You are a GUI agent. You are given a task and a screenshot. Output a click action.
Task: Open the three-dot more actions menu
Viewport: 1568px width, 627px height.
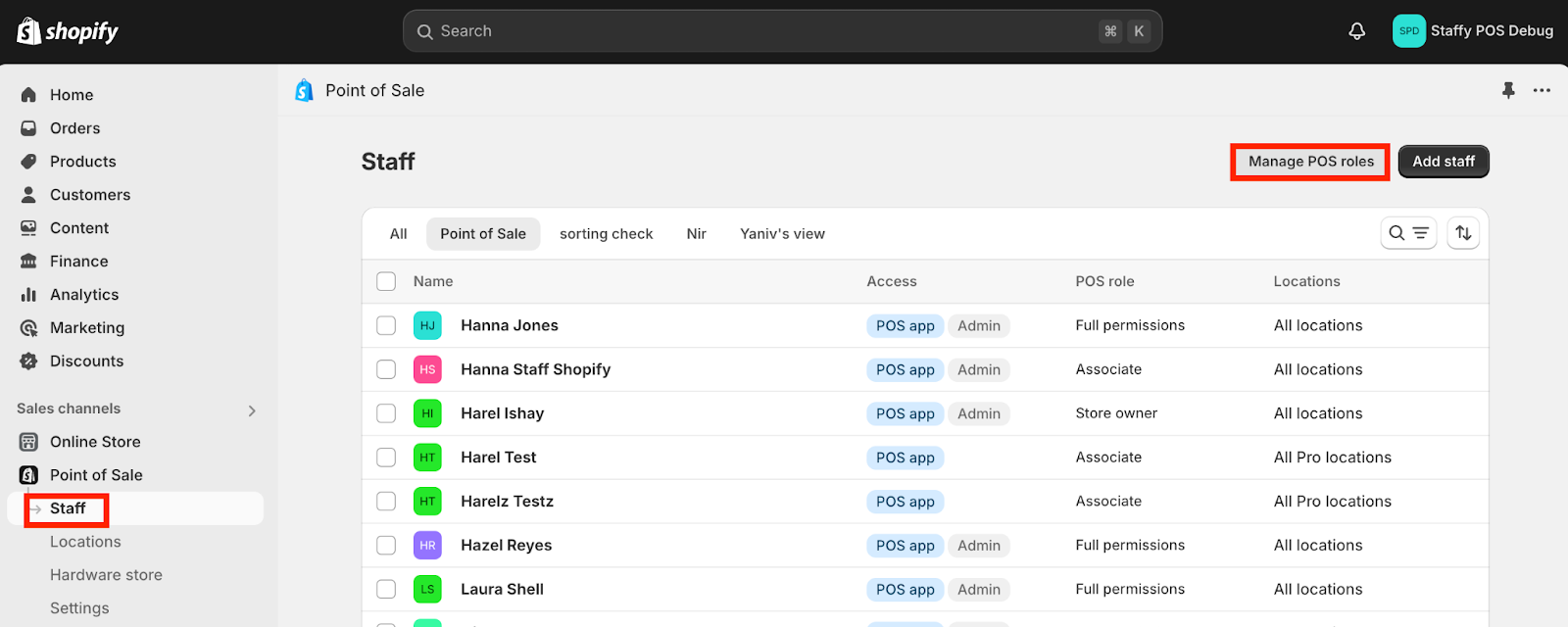click(1542, 90)
